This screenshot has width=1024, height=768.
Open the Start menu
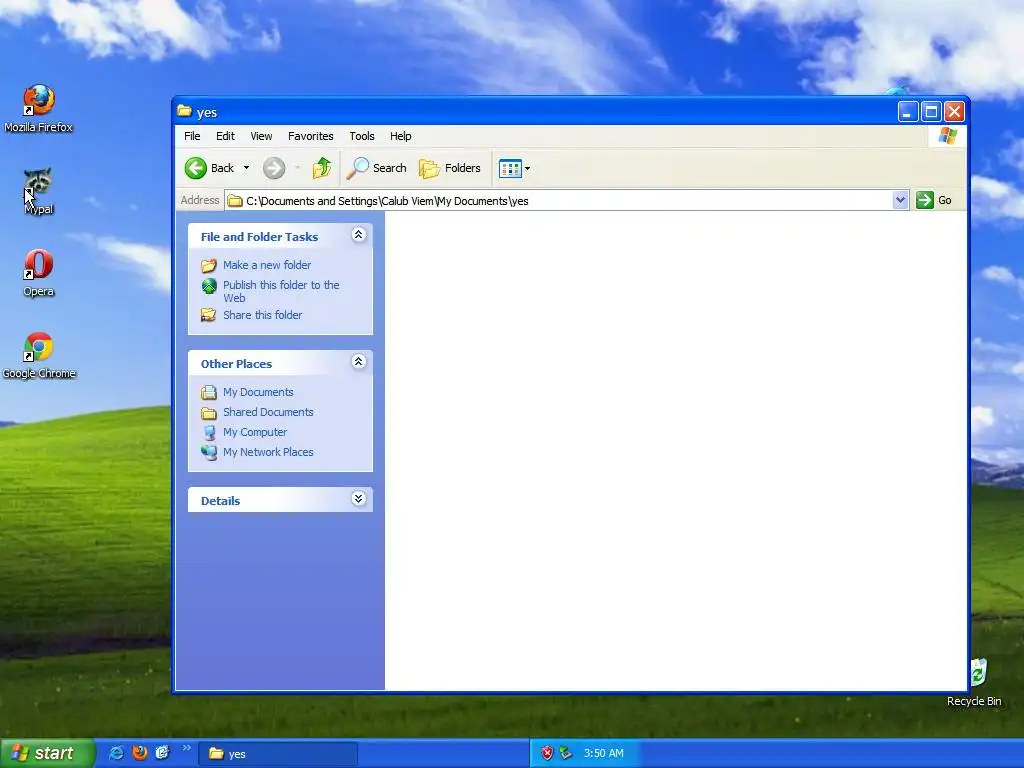point(48,753)
